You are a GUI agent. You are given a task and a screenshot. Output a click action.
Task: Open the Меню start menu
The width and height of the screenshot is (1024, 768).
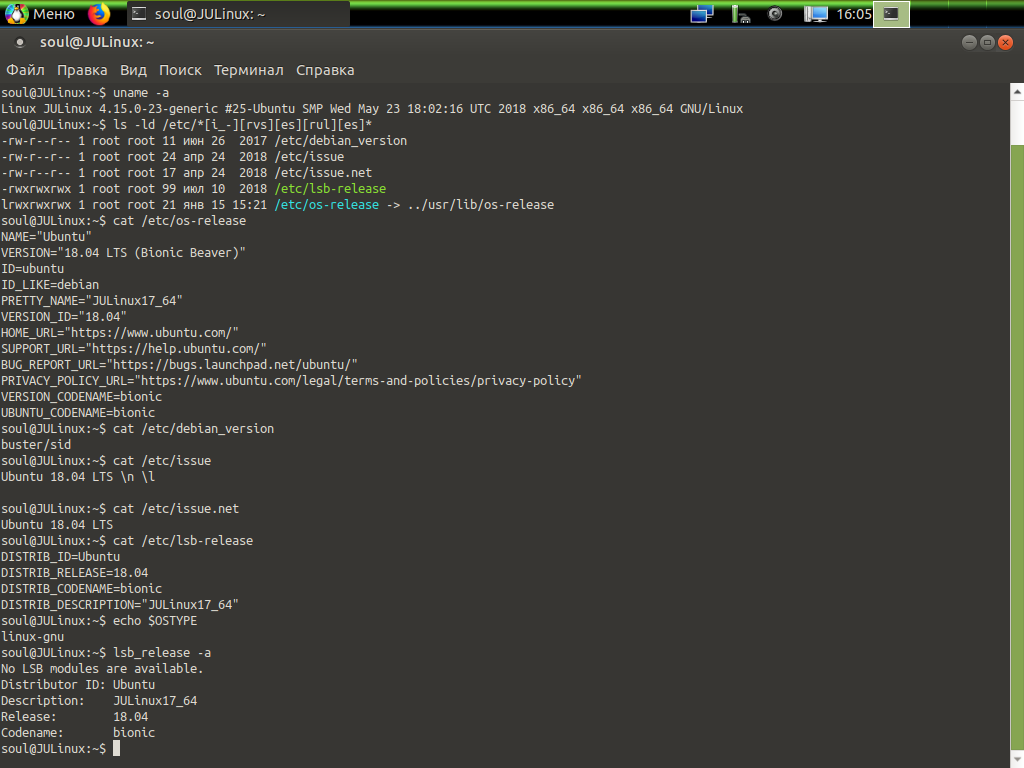tap(40, 14)
